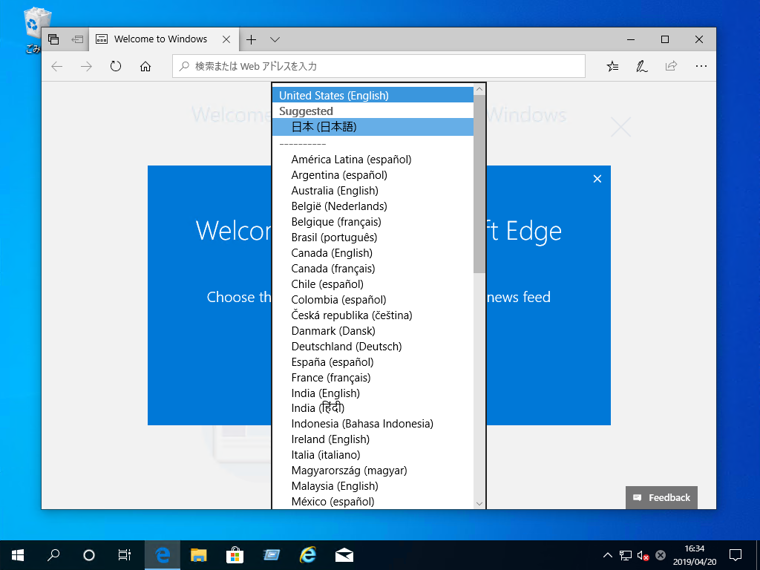Select 日本 (日本語) suggested option

pyautogui.click(x=373, y=127)
